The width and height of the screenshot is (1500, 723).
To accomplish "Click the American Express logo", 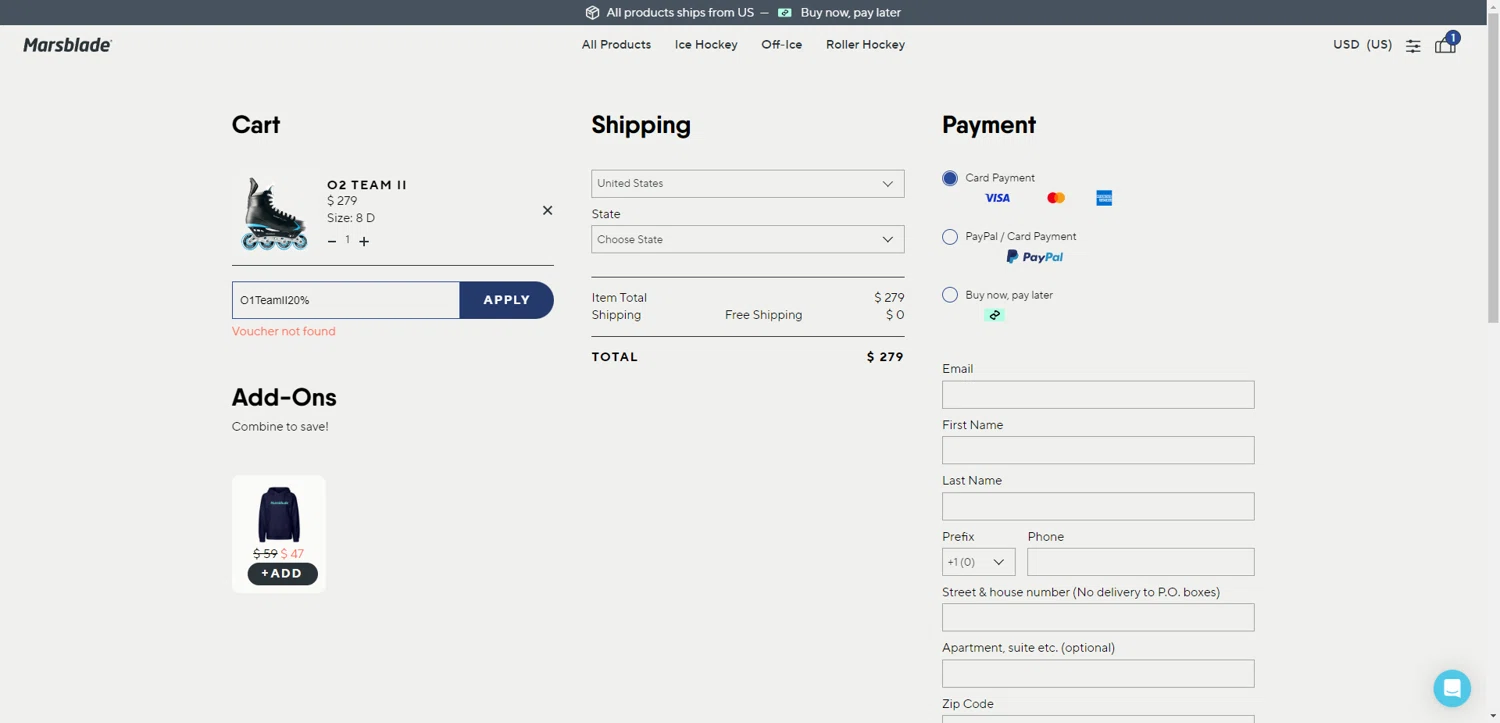I will click(1104, 198).
